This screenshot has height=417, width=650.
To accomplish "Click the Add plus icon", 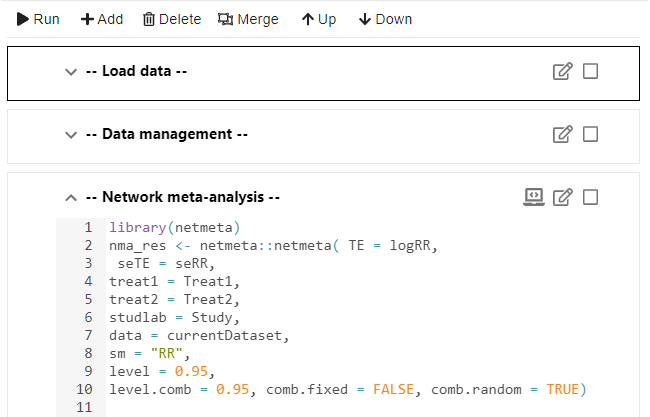I will [x=87, y=19].
